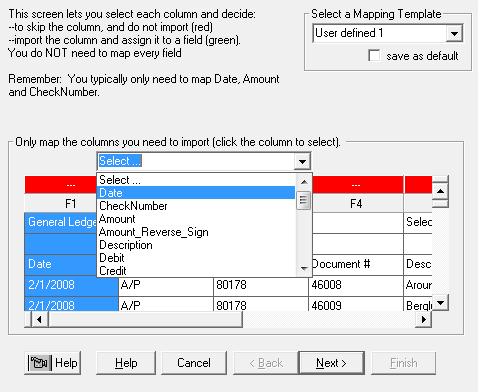Click the Desc cell in the fifth column

pos(418,264)
